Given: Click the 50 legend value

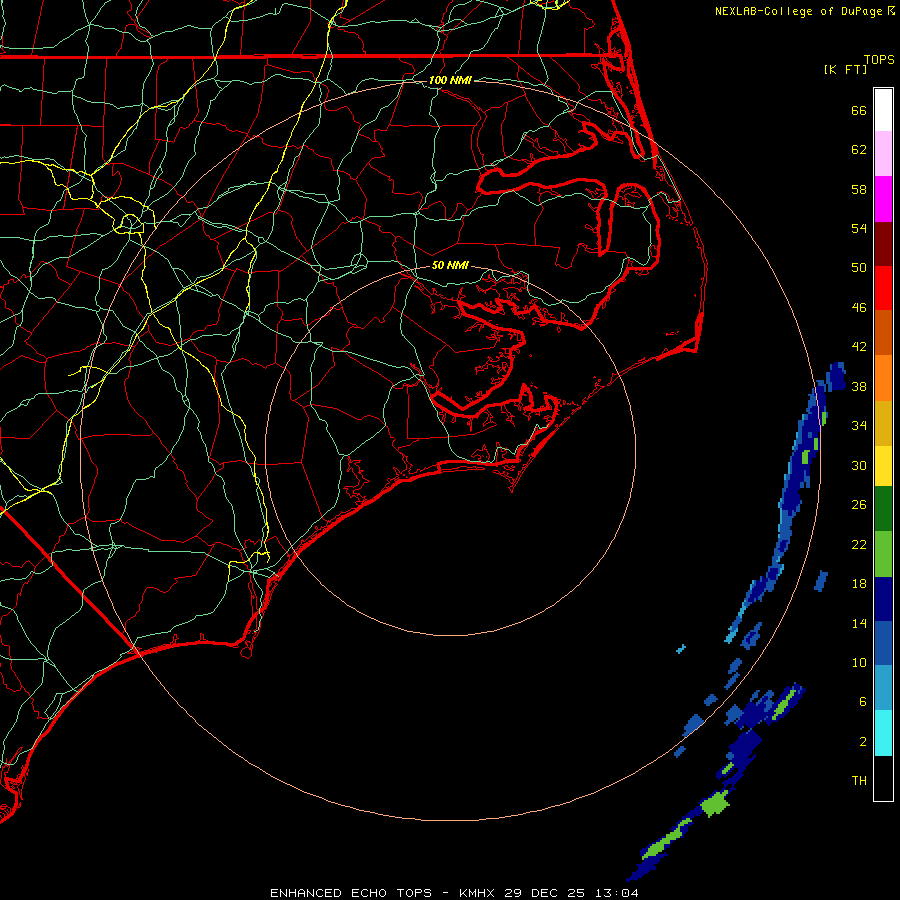Looking at the screenshot, I should (859, 268).
